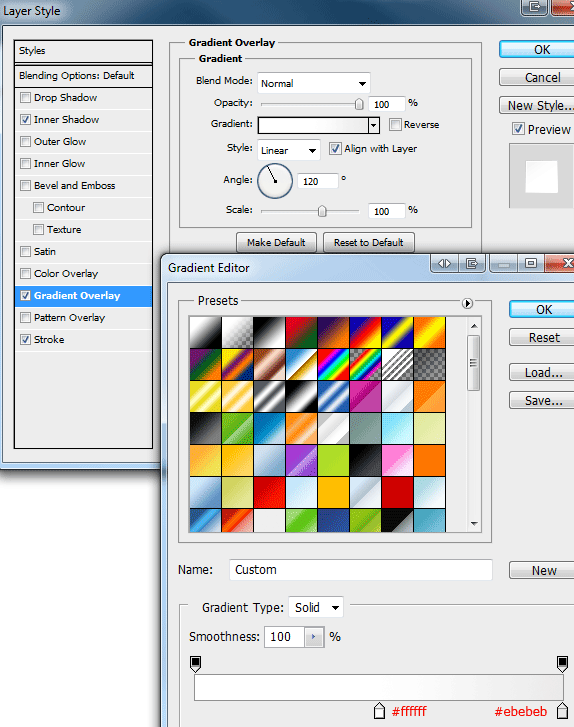Click right opacity stop above gradient bar

[562, 664]
